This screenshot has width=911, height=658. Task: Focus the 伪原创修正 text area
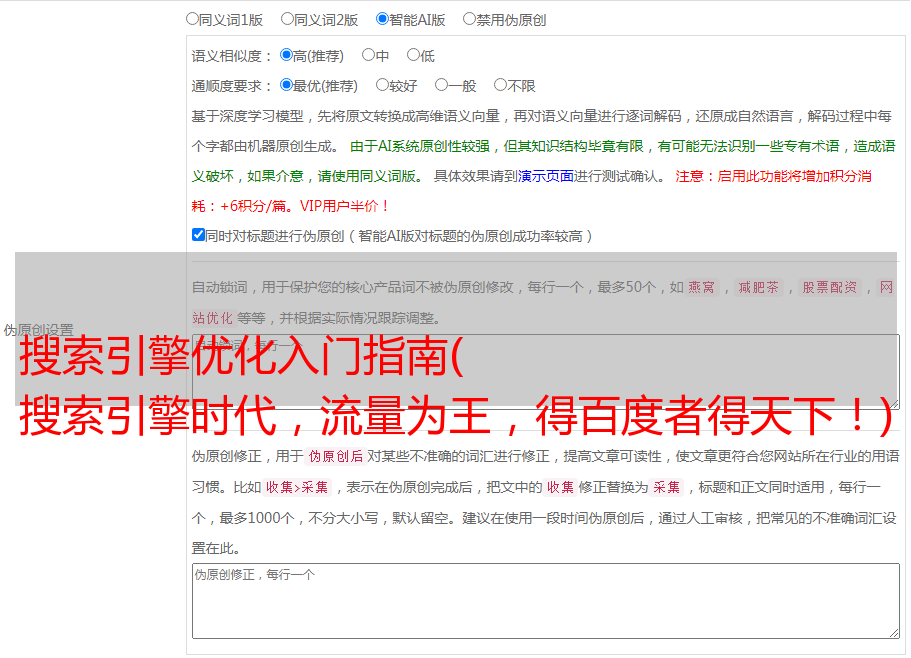point(545,600)
